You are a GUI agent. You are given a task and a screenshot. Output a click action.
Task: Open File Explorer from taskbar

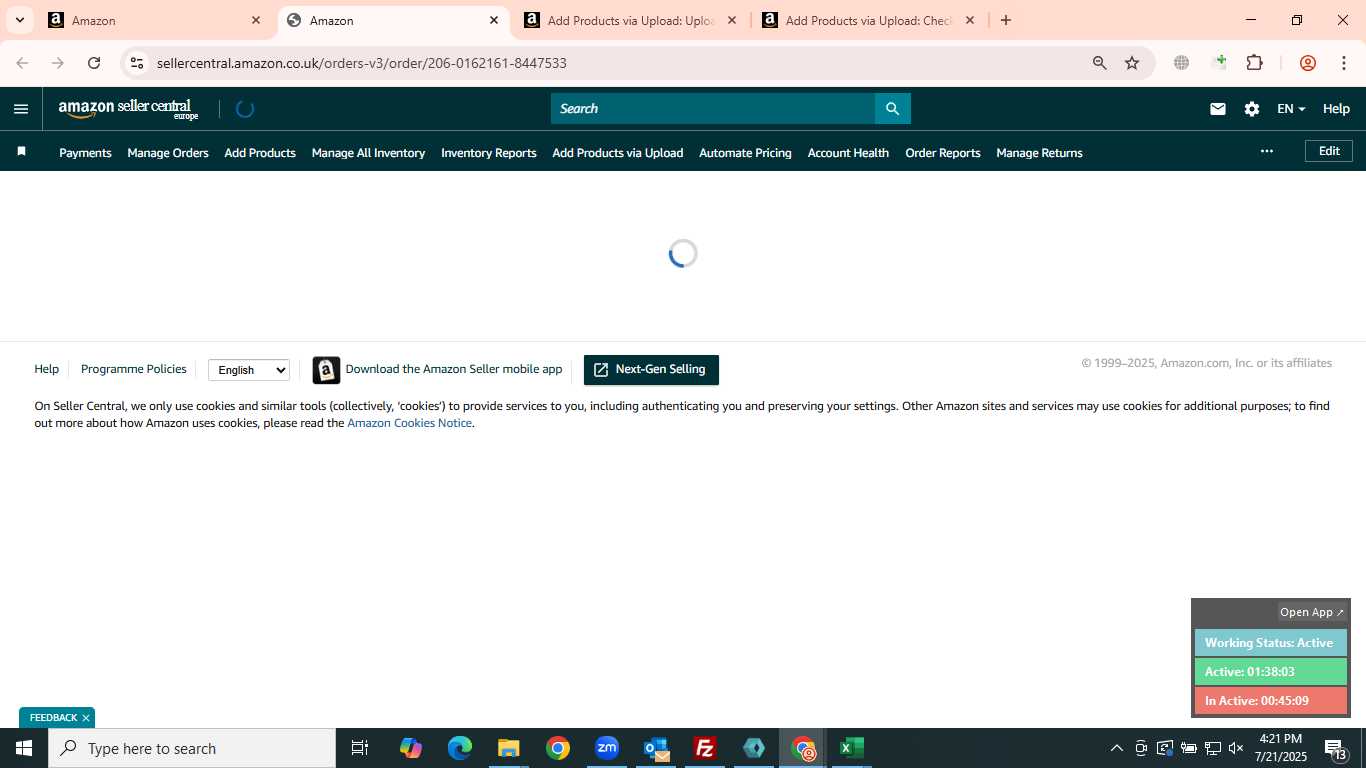508,748
